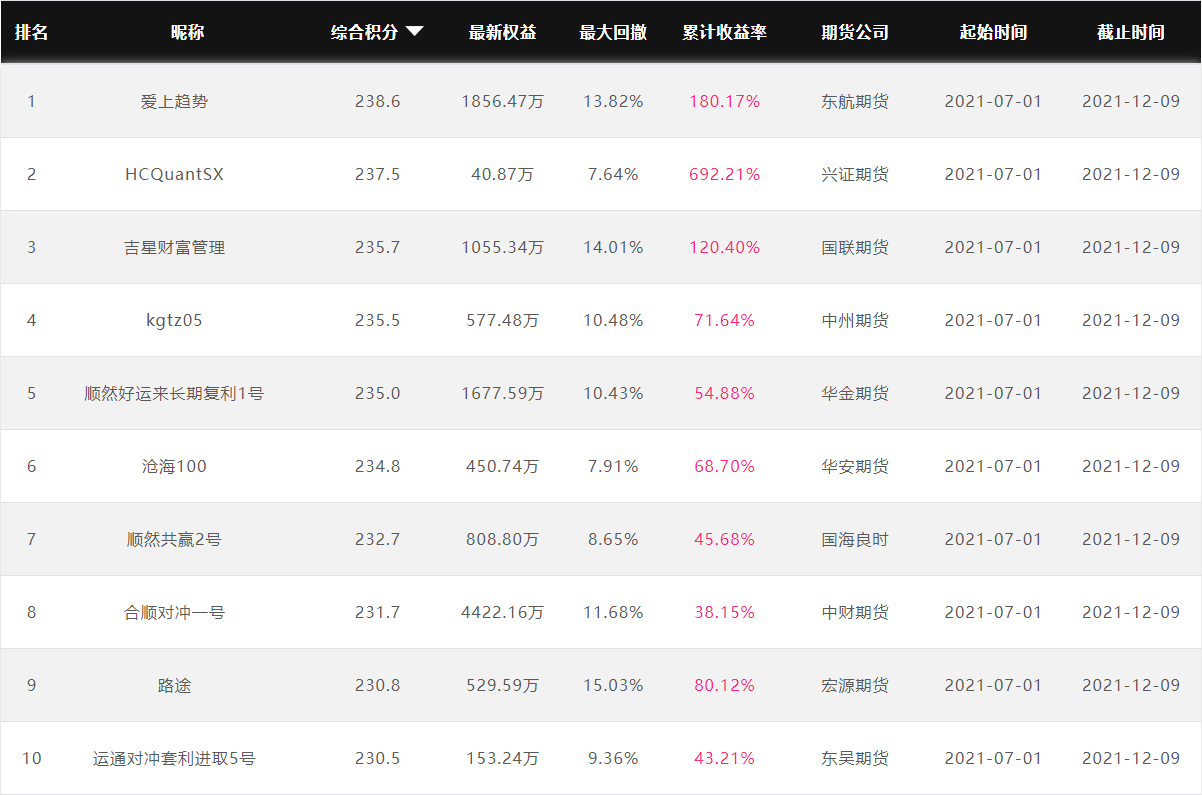Select the return rate 180.17%
The image size is (1202, 795).
725,101
